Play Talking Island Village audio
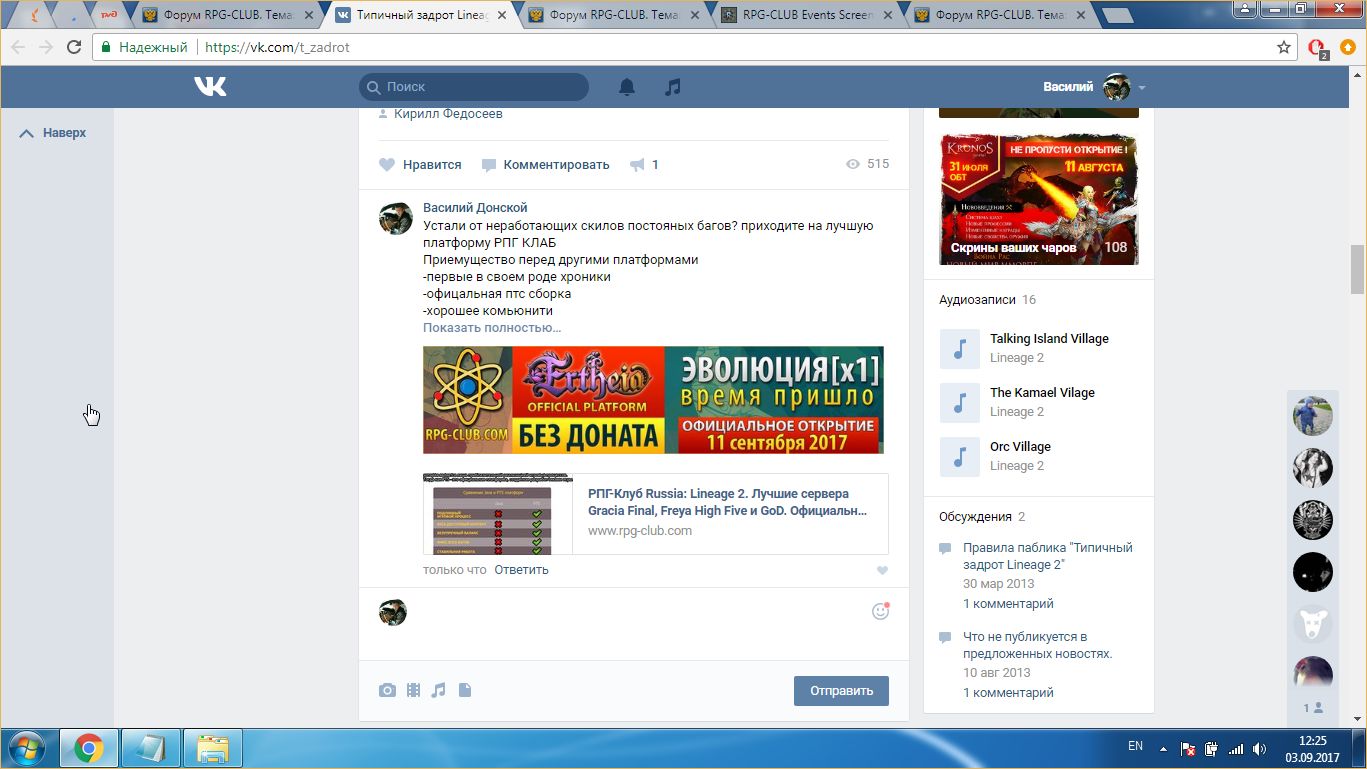 pos(960,349)
